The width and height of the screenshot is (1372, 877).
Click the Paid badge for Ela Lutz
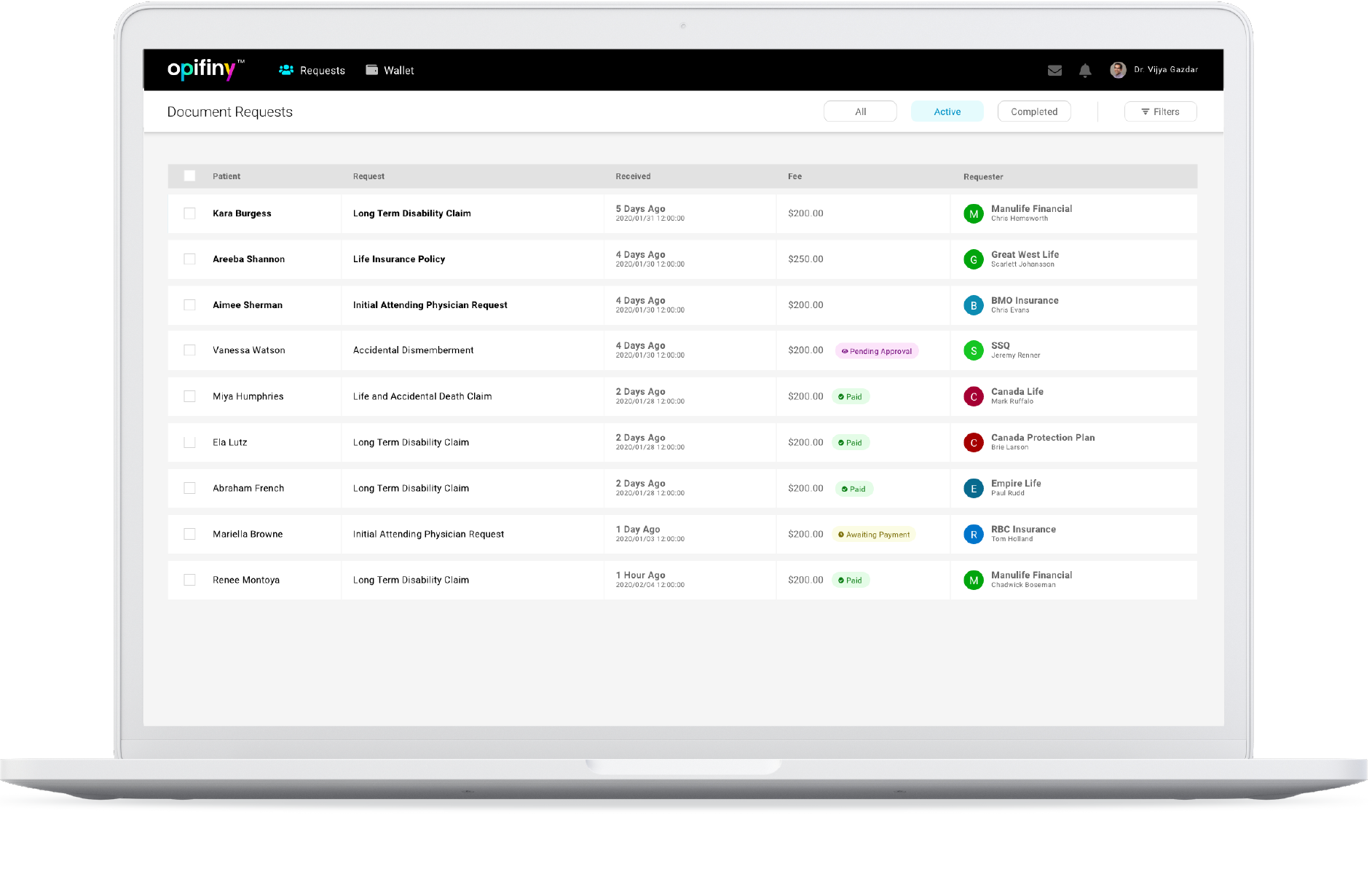[851, 443]
